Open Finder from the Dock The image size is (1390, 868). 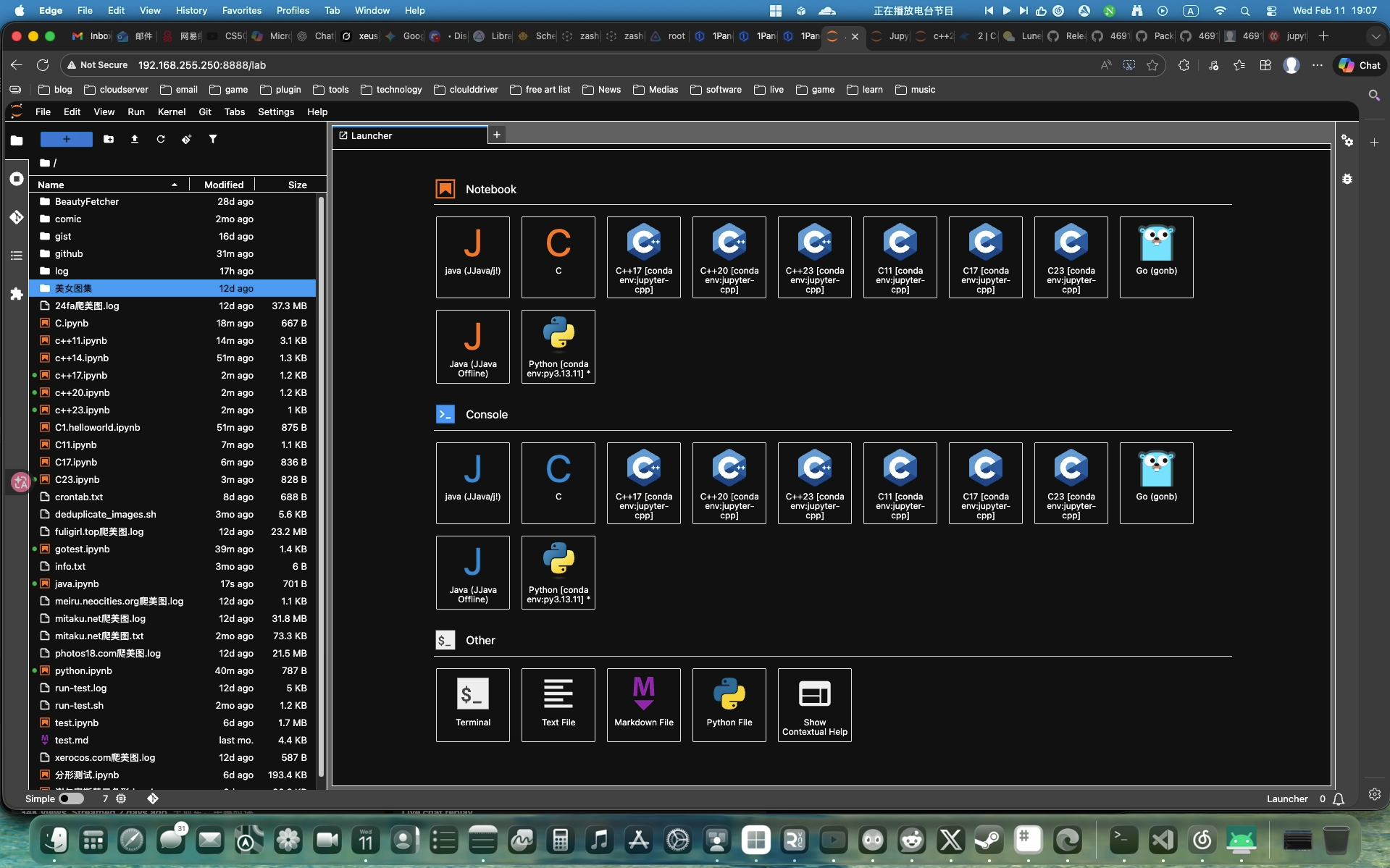[x=54, y=840]
